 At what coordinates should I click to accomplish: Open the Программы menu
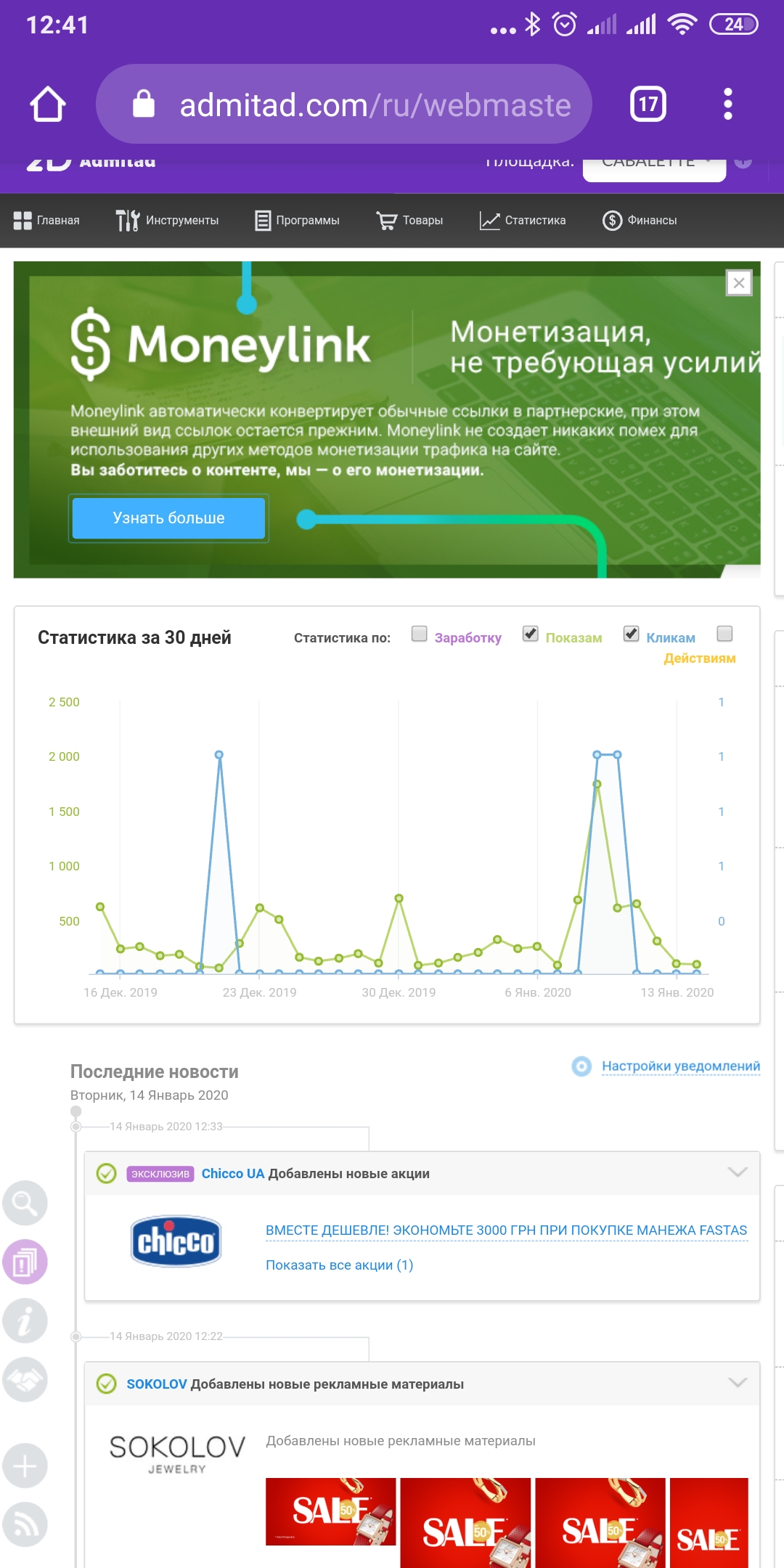[297, 221]
